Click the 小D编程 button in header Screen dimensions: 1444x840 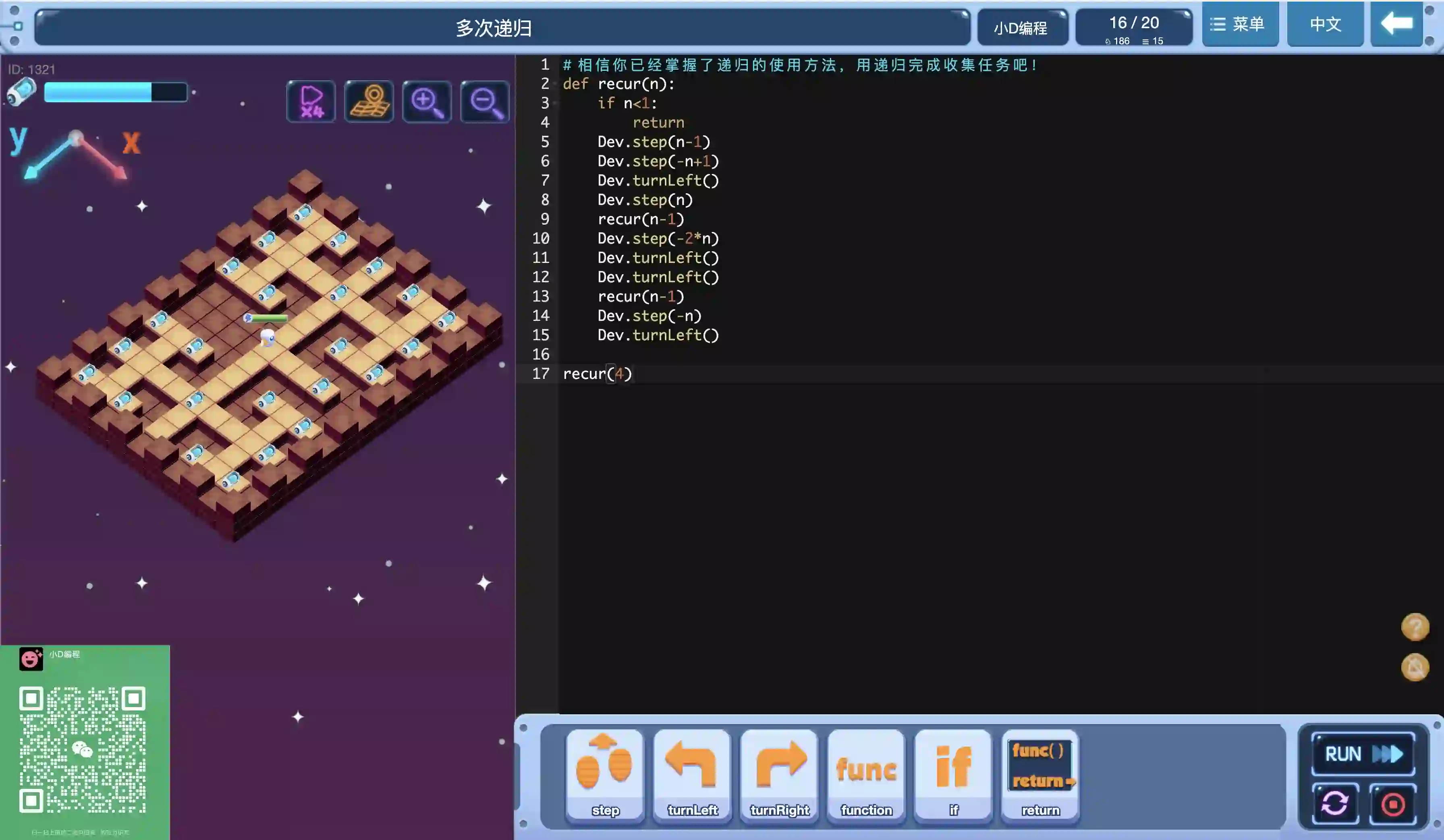(1021, 27)
